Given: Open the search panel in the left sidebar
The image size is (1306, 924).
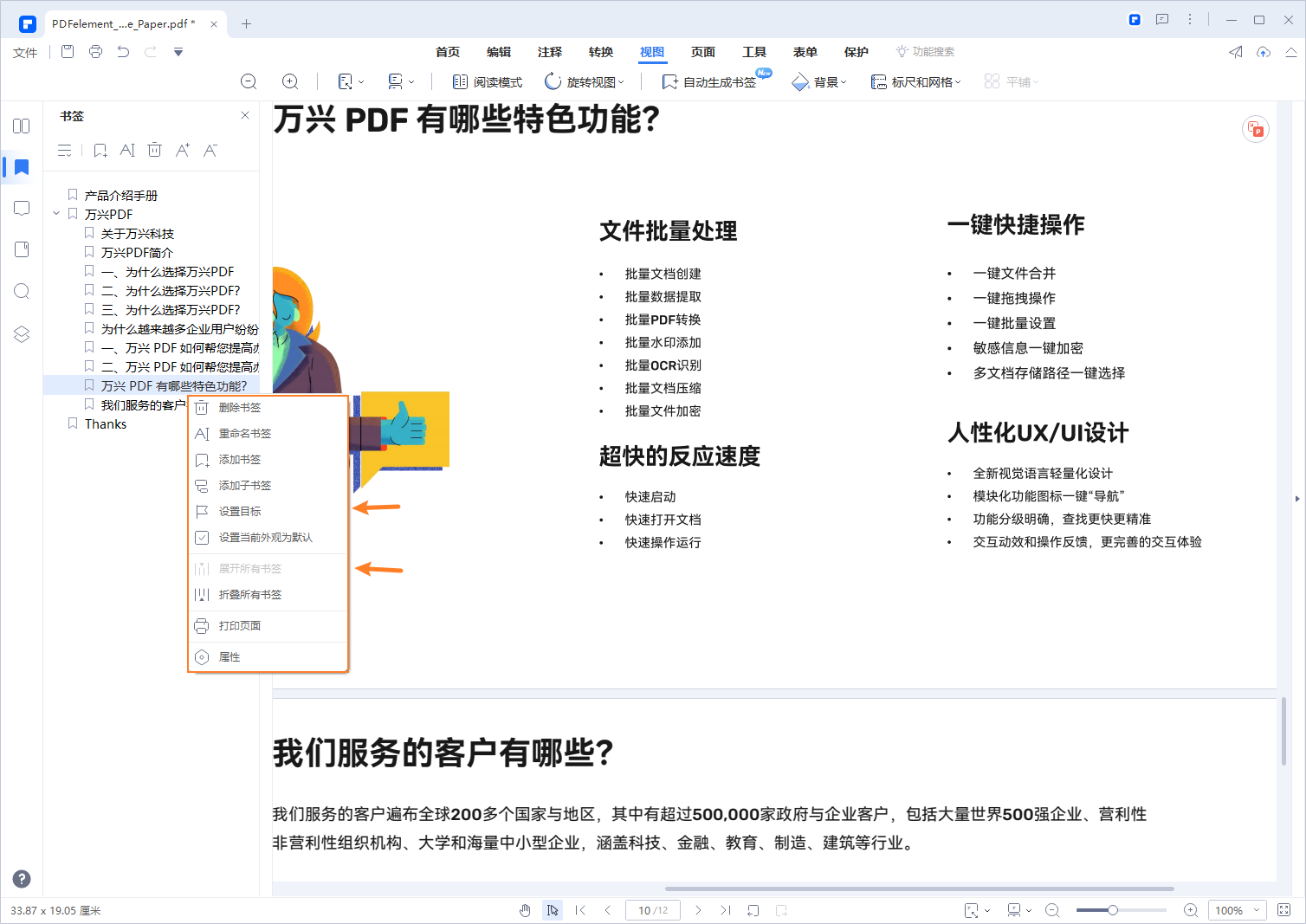Looking at the screenshot, I should 21,291.
